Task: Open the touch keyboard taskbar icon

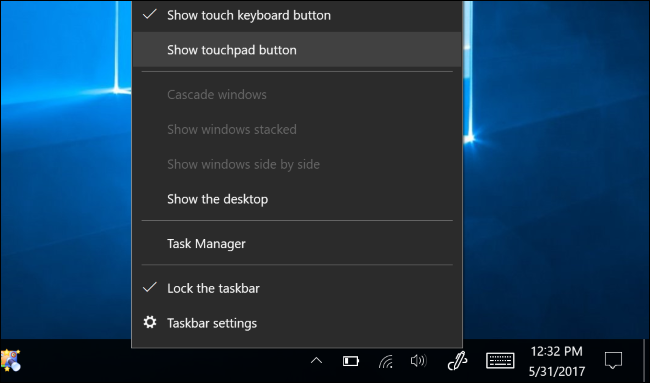Action: [x=500, y=361]
